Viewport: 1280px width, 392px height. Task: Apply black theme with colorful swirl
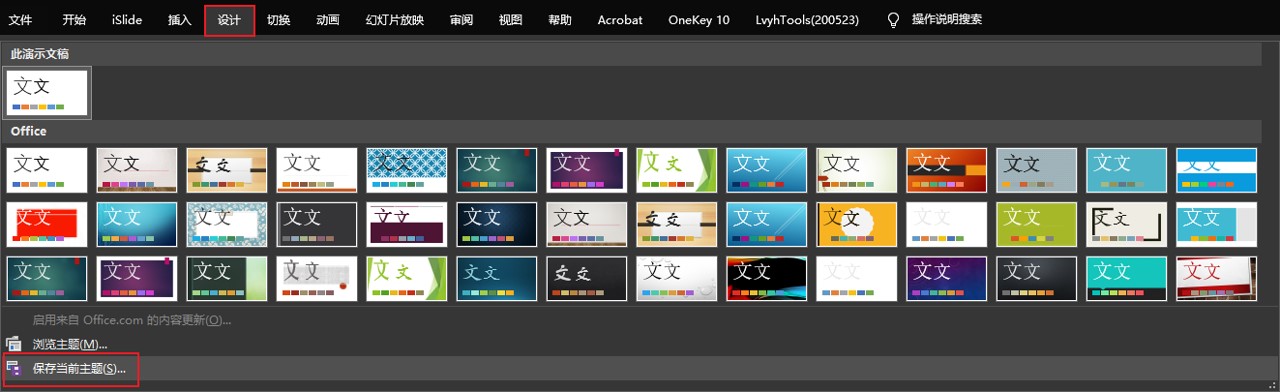(x=767, y=278)
